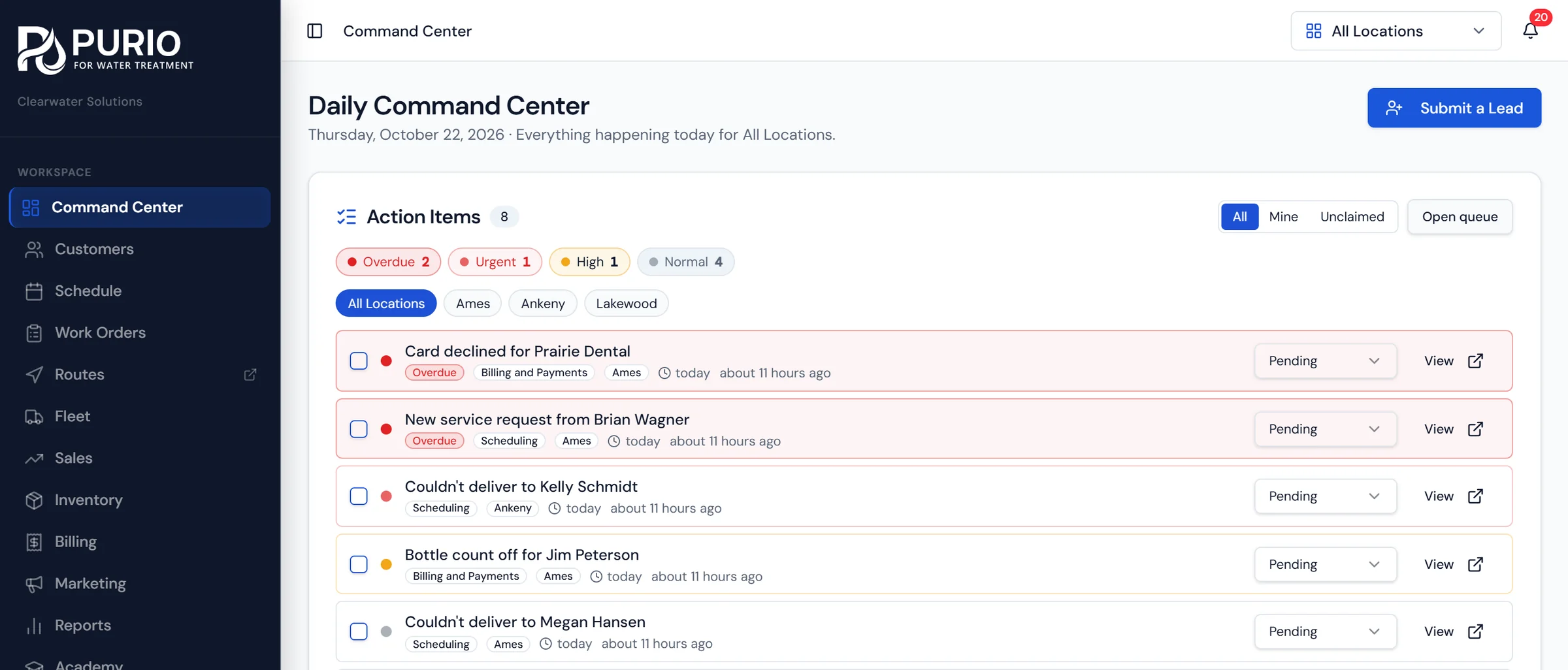Click the Overdue badge on Brian Wagner row
The image size is (1568, 670).
(x=434, y=441)
